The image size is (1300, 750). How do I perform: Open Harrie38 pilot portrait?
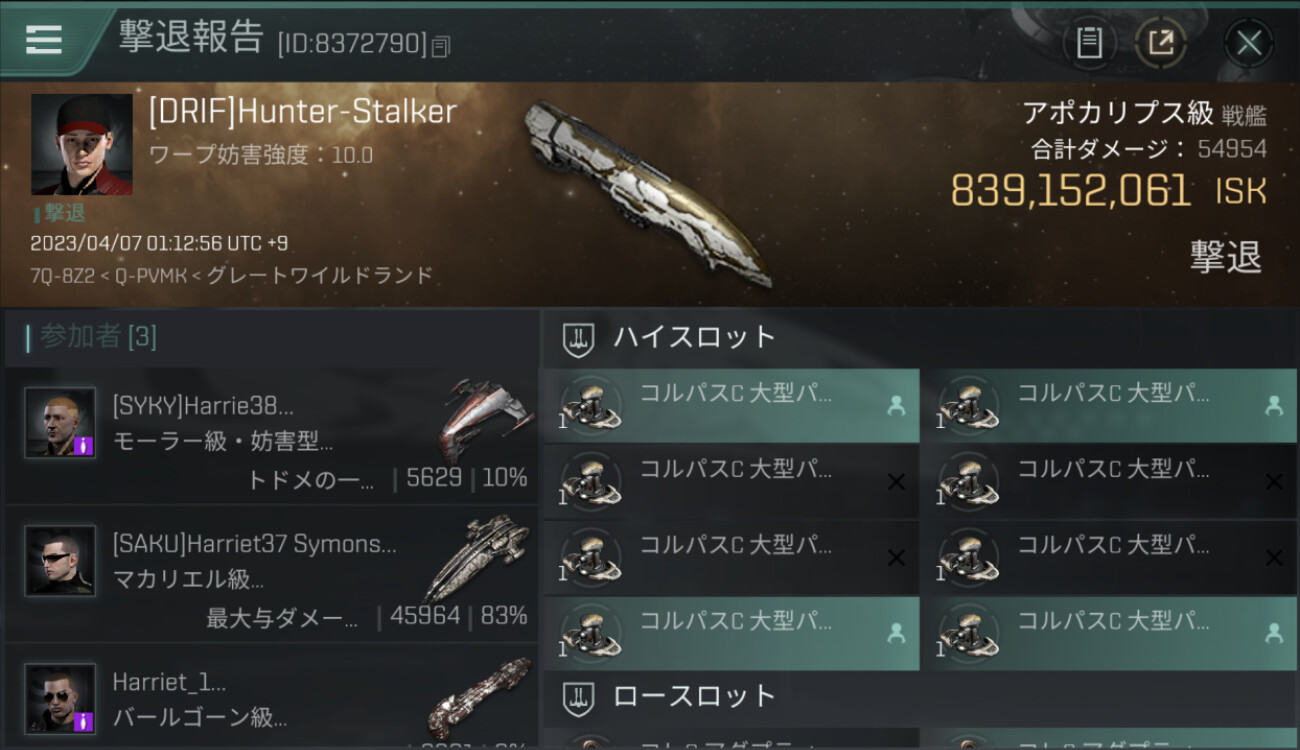60,423
